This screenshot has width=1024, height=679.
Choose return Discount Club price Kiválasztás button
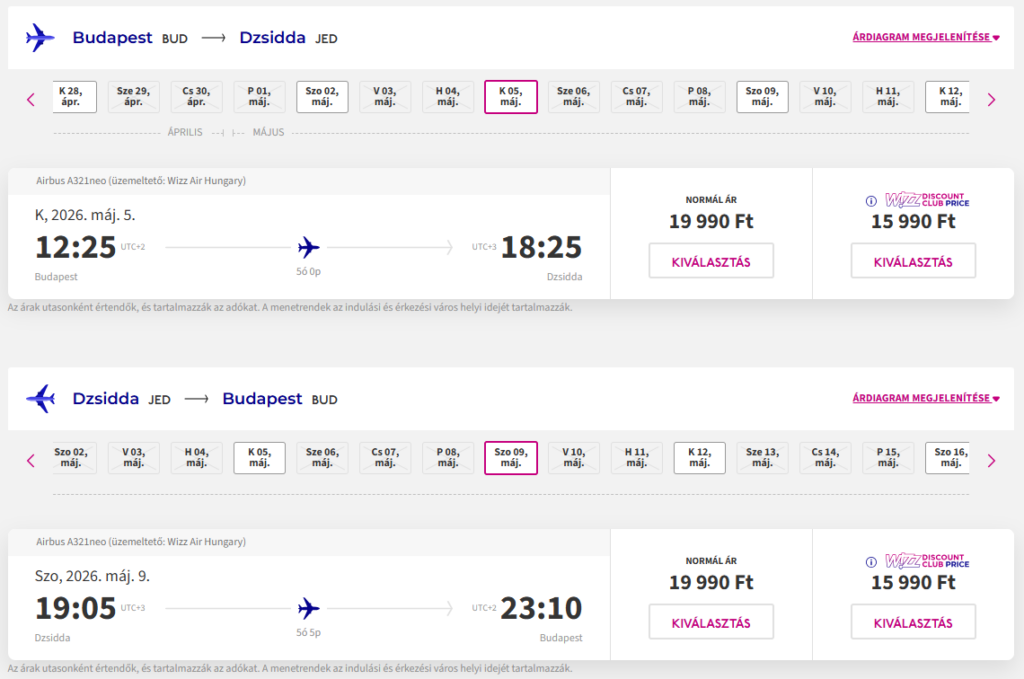(913, 623)
